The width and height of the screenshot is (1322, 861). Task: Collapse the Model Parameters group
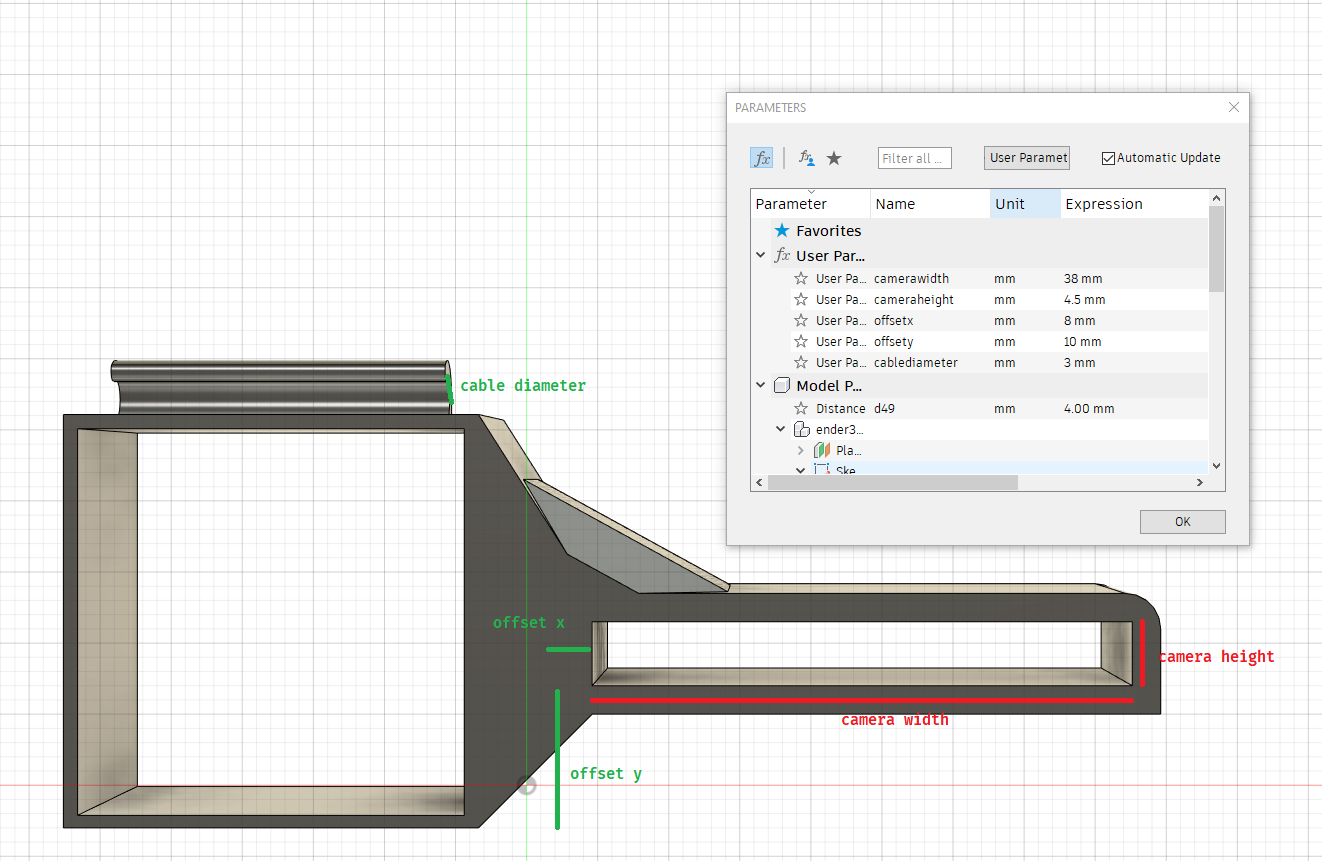pyautogui.click(x=762, y=386)
